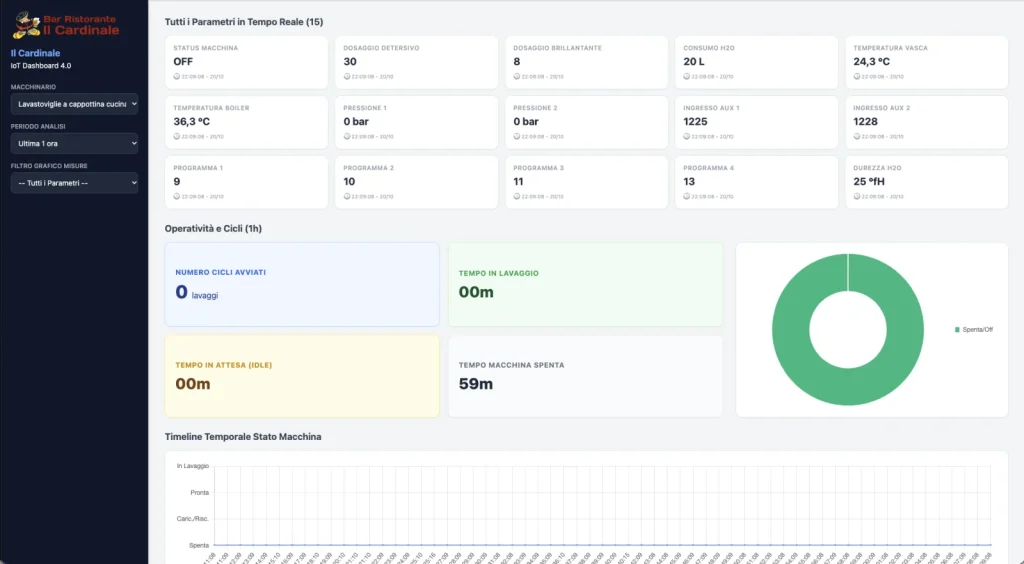Click the 'Pronta' timeline axis label

[200, 493]
